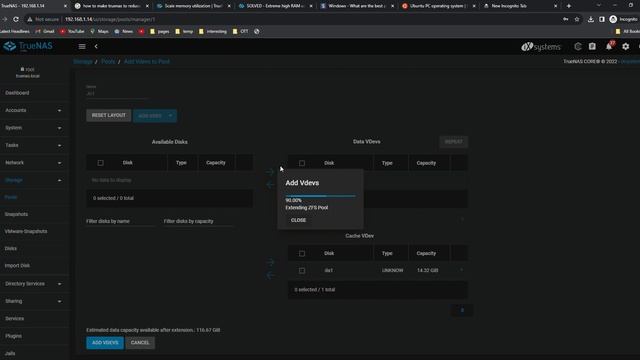Check the da1 disk row checkbox
The image size is (640, 360).
coord(302,271)
